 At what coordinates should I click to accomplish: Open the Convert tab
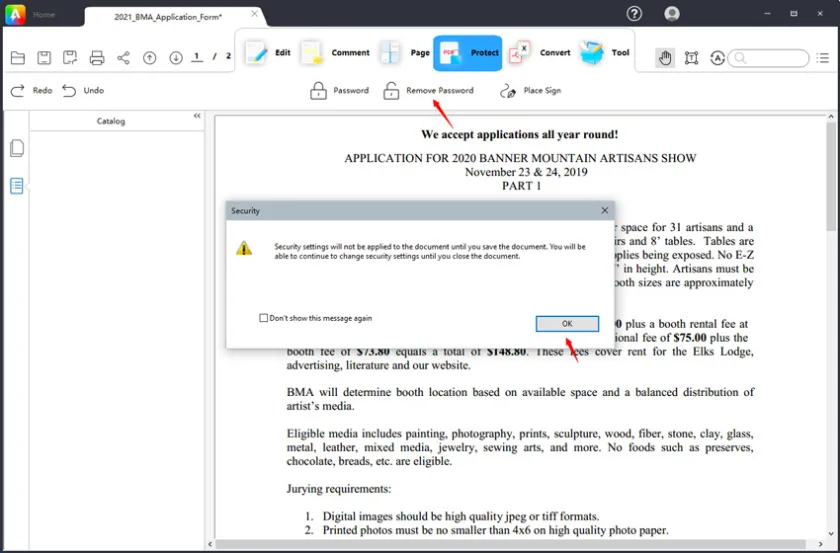click(538, 53)
